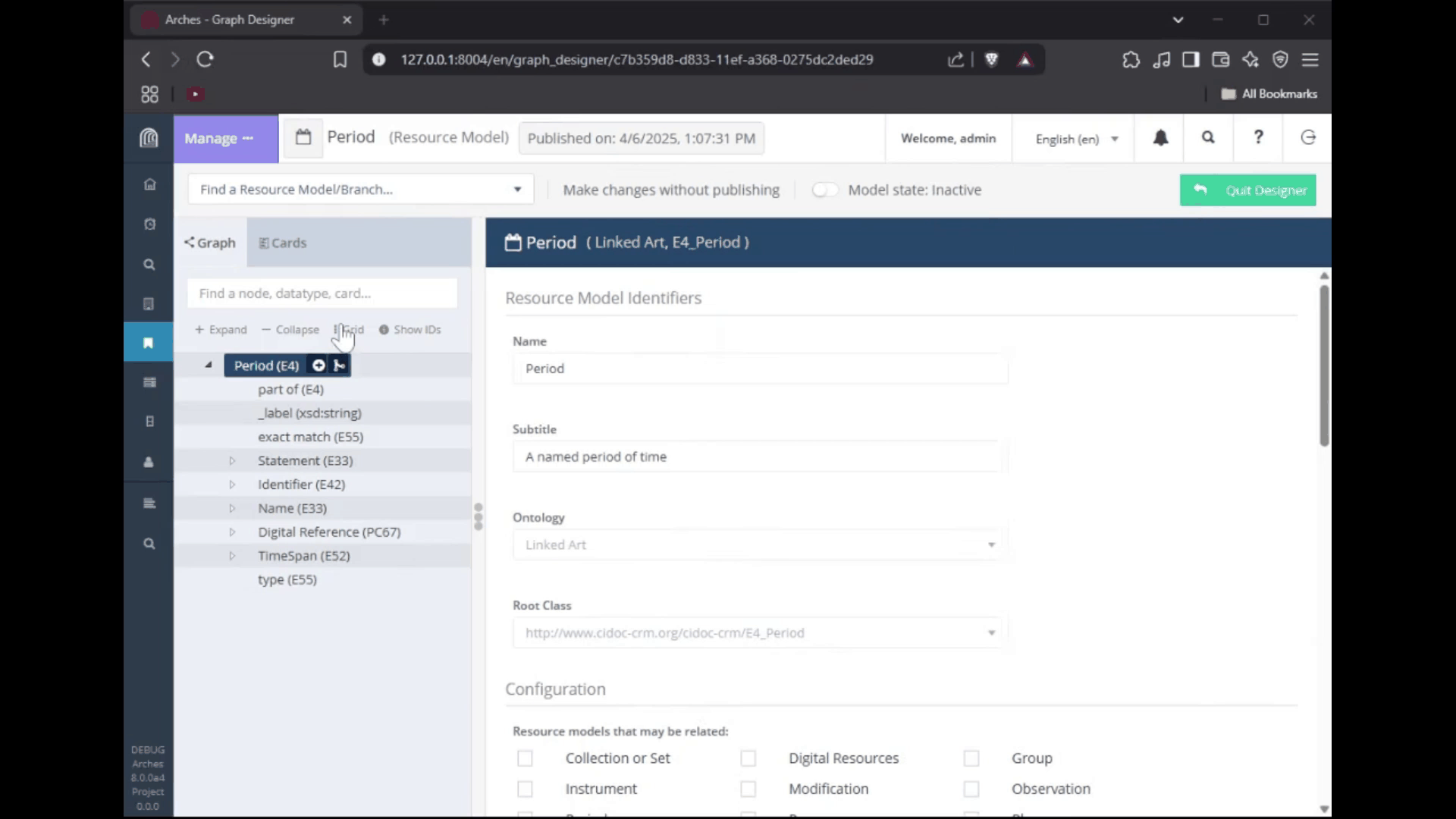Click the panel splitter handle dots
The image size is (1456, 819).
pyautogui.click(x=478, y=516)
